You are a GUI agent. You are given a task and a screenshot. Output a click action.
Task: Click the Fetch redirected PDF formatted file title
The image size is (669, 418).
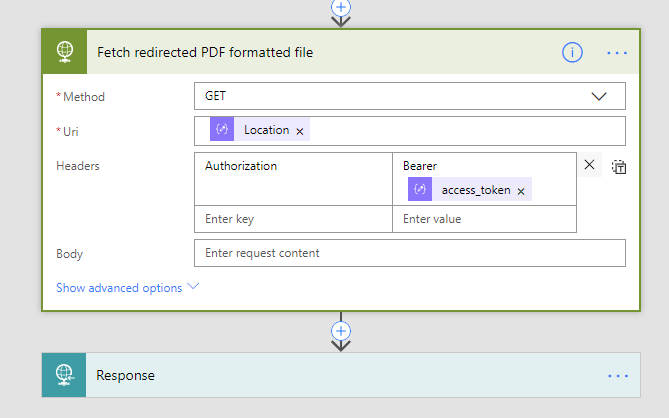pyautogui.click(x=204, y=52)
